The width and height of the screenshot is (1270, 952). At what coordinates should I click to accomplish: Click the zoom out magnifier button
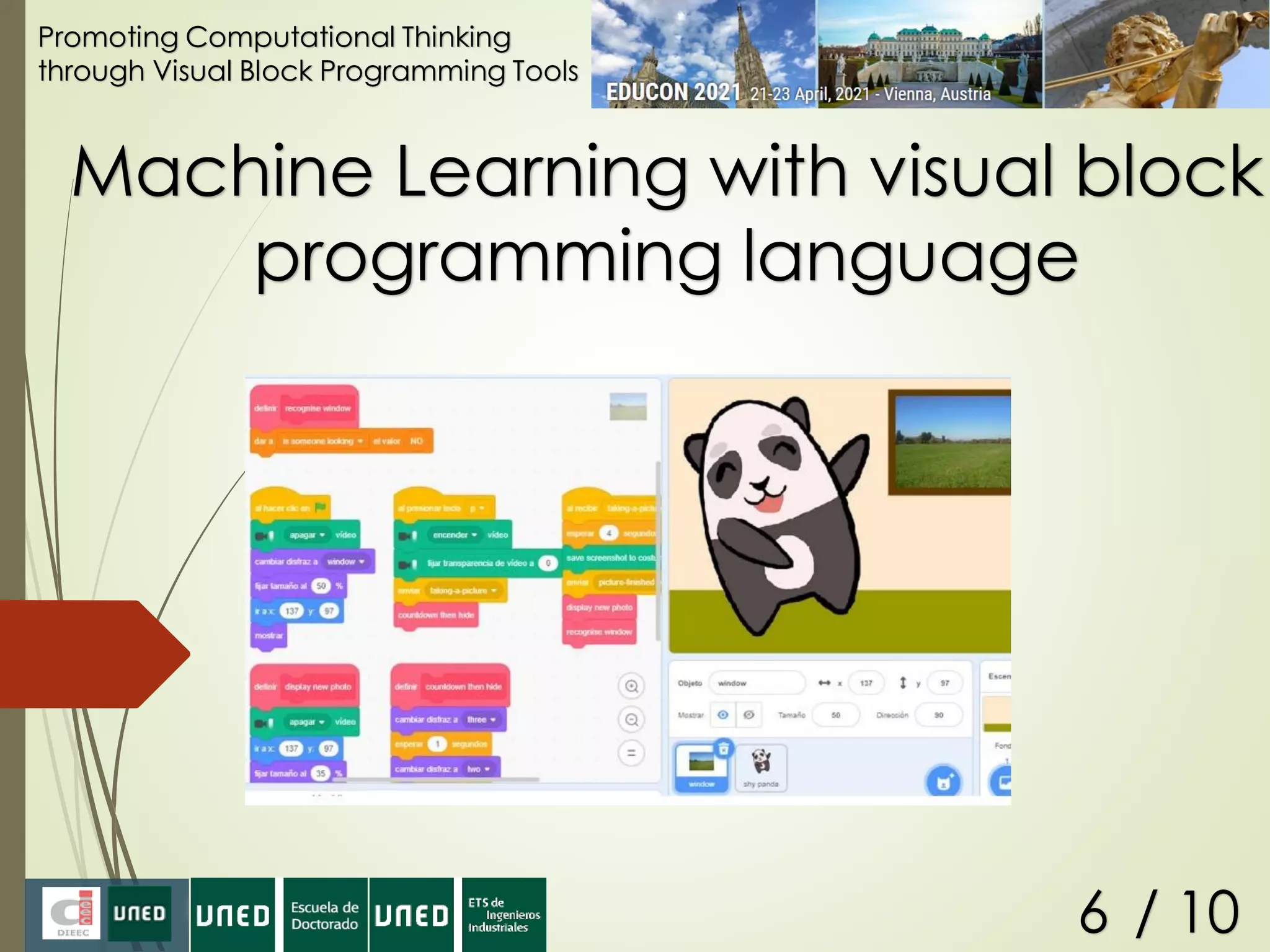[x=631, y=720]
